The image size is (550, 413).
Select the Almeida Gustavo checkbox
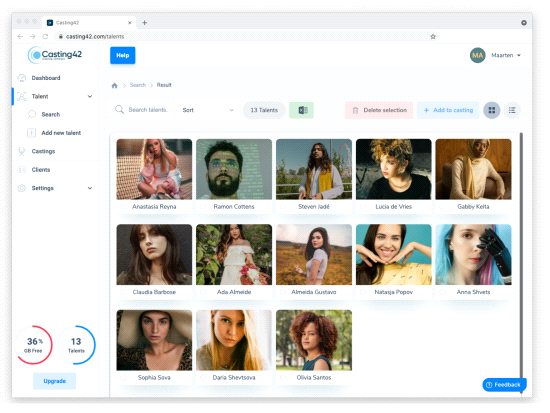(x=283, y=292)
